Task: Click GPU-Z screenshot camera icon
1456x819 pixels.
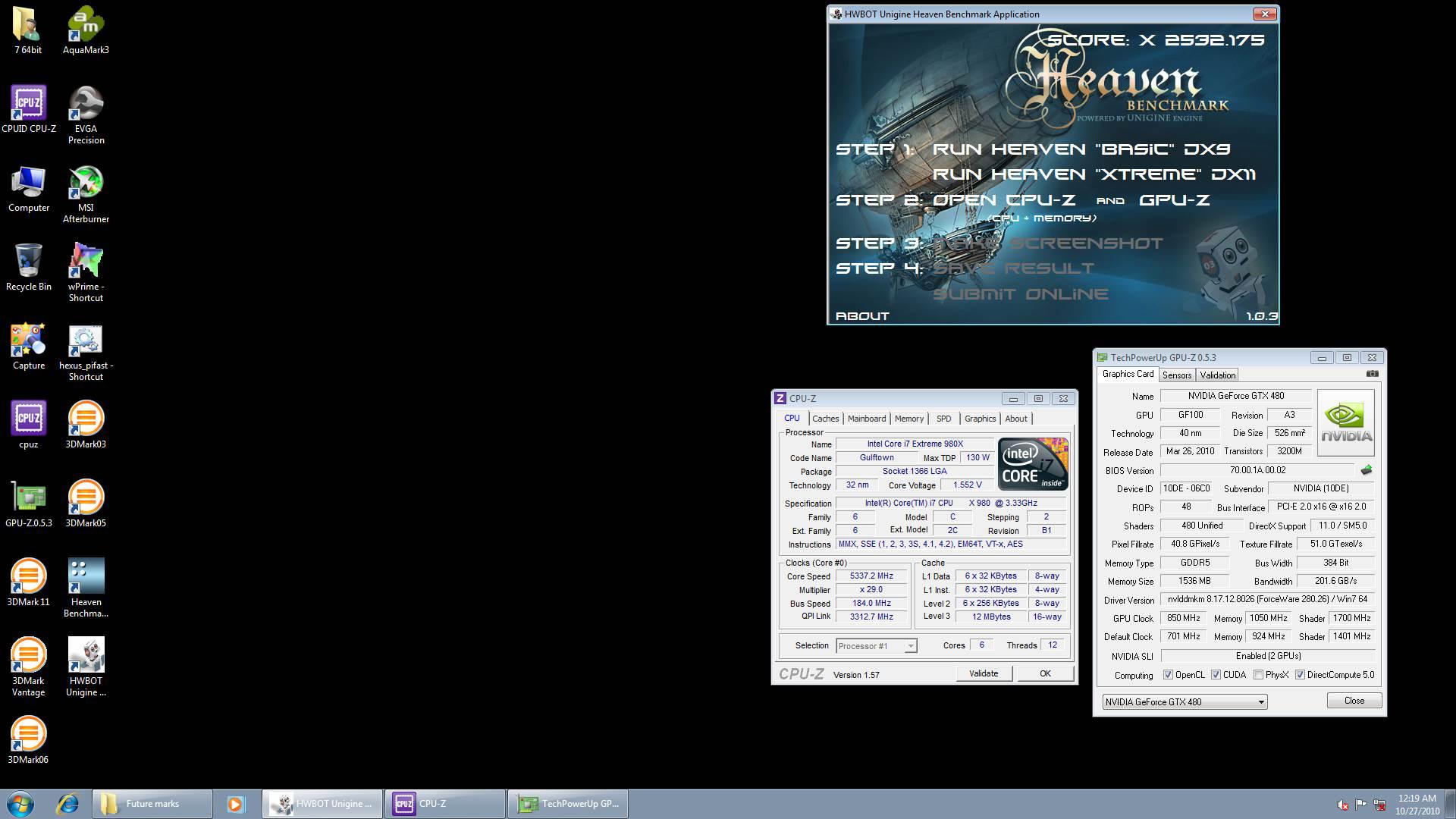Action: [x=1372, y=374]
